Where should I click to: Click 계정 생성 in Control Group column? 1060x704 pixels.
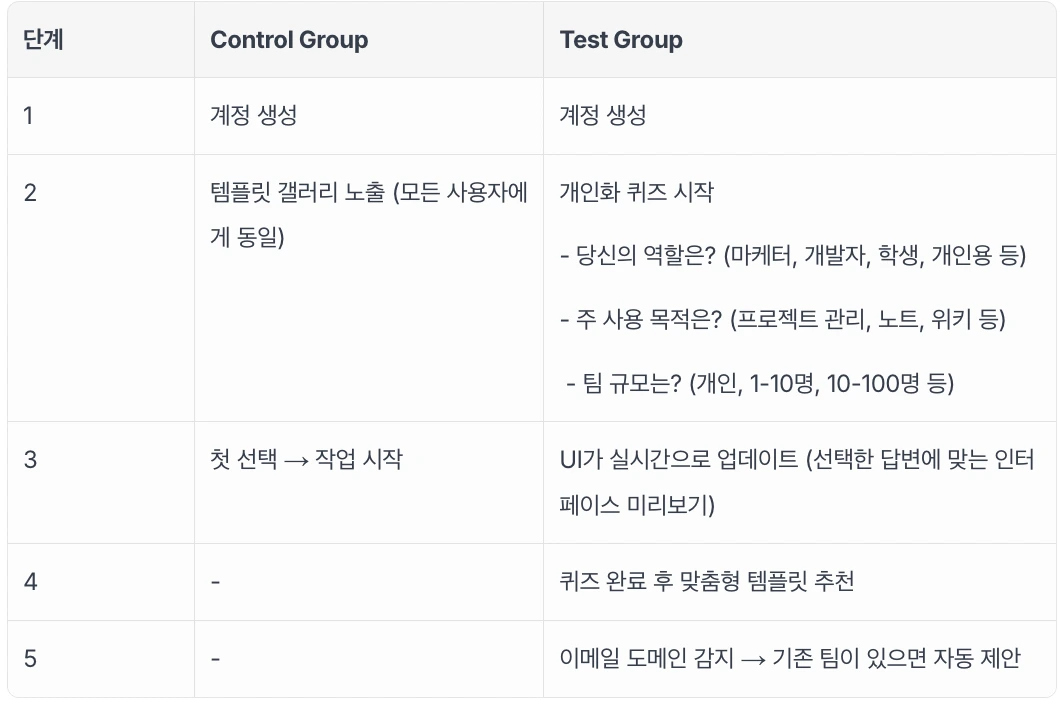point(254,115)
